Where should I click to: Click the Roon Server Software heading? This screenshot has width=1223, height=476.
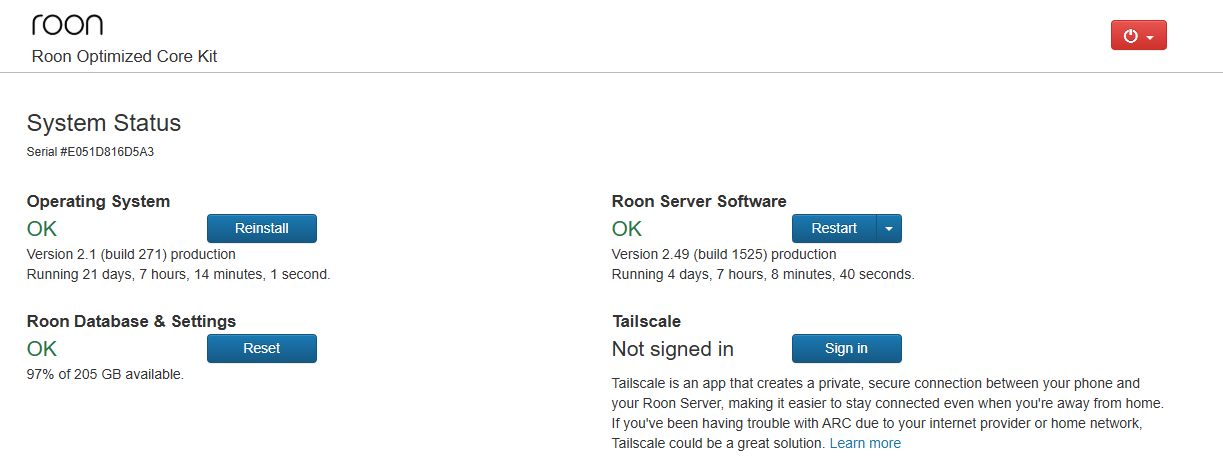point(699,201)
